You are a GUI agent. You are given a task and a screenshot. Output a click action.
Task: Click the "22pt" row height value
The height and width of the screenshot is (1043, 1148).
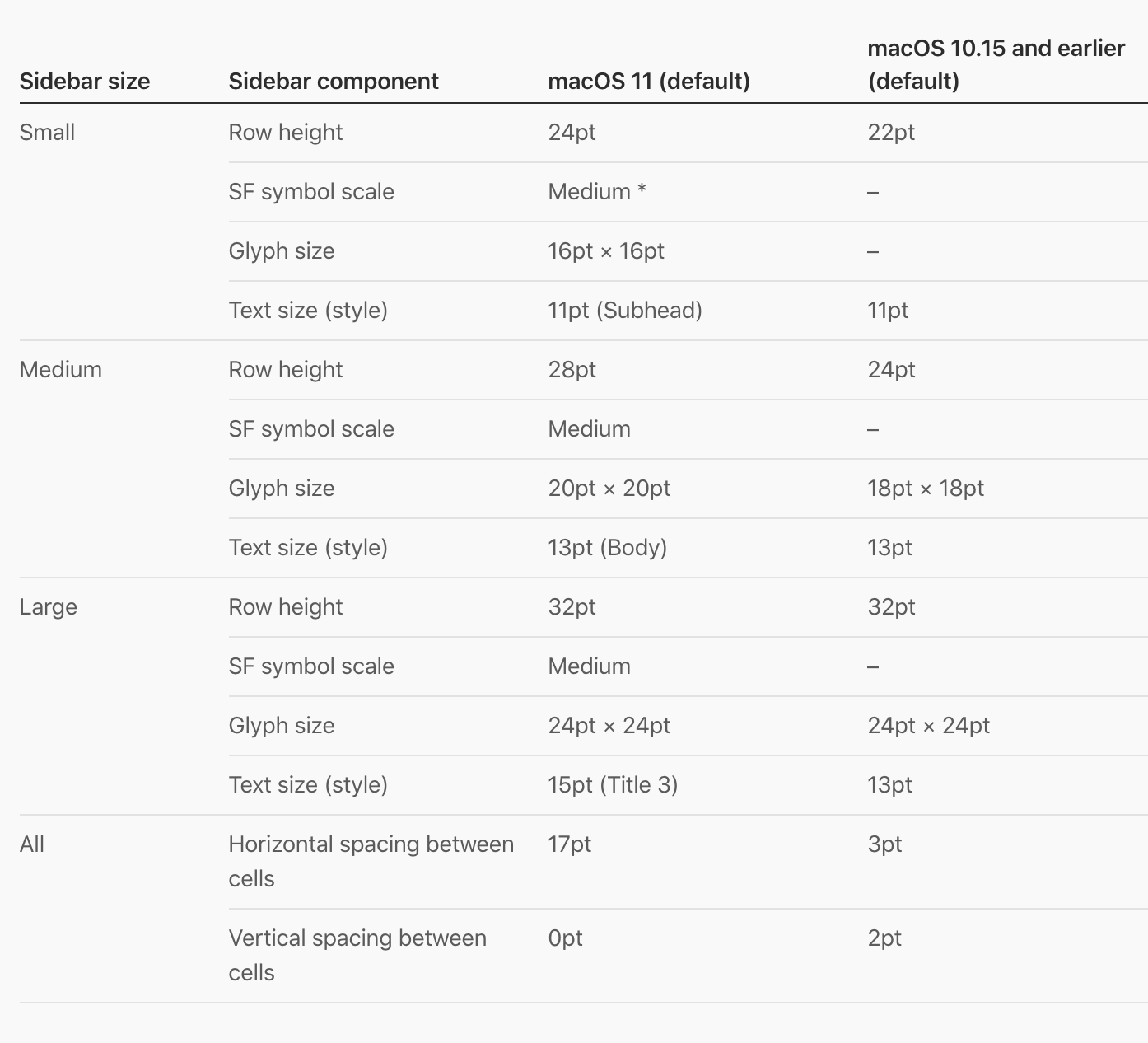[x=891, y=132]
